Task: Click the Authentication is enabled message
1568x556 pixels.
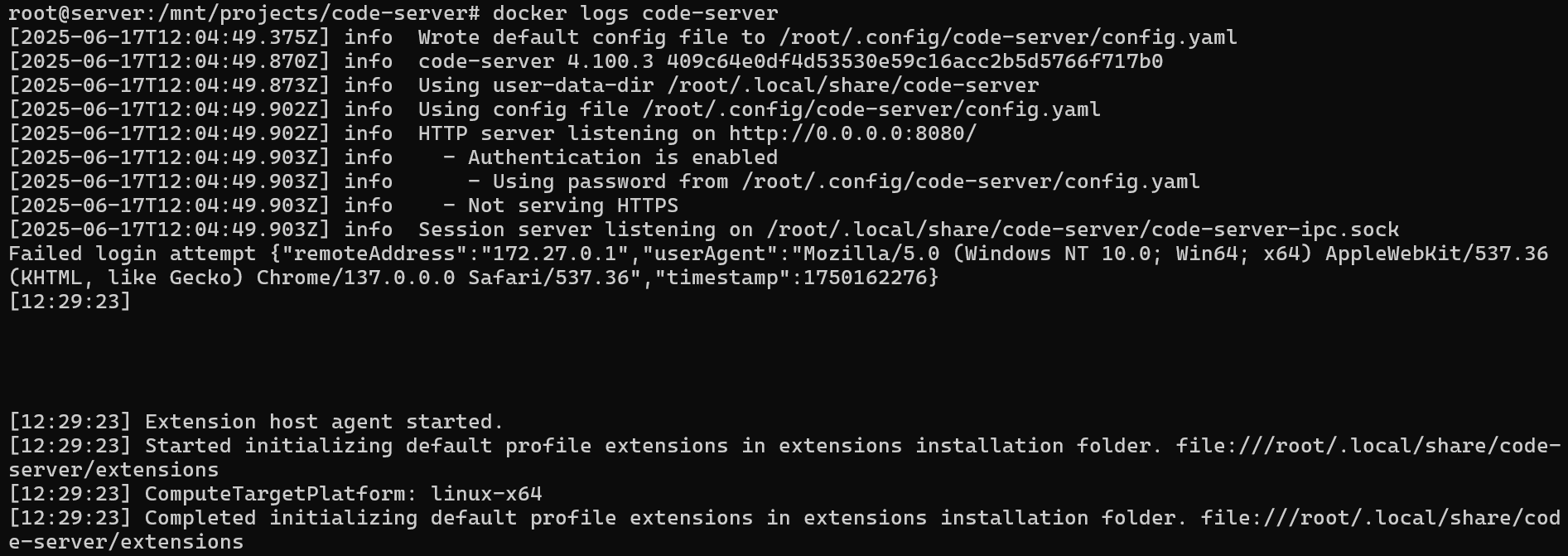Action: coord(623,157)
